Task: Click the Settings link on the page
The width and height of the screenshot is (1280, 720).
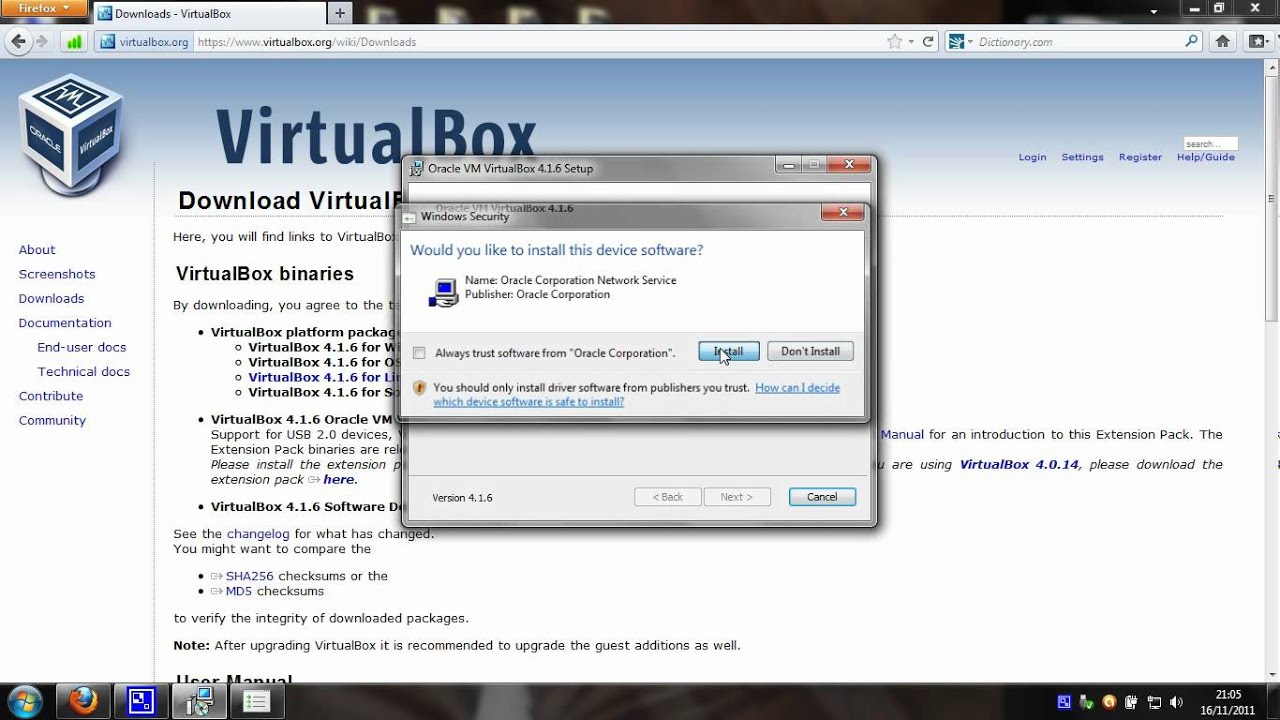Action: (1082, 157)
